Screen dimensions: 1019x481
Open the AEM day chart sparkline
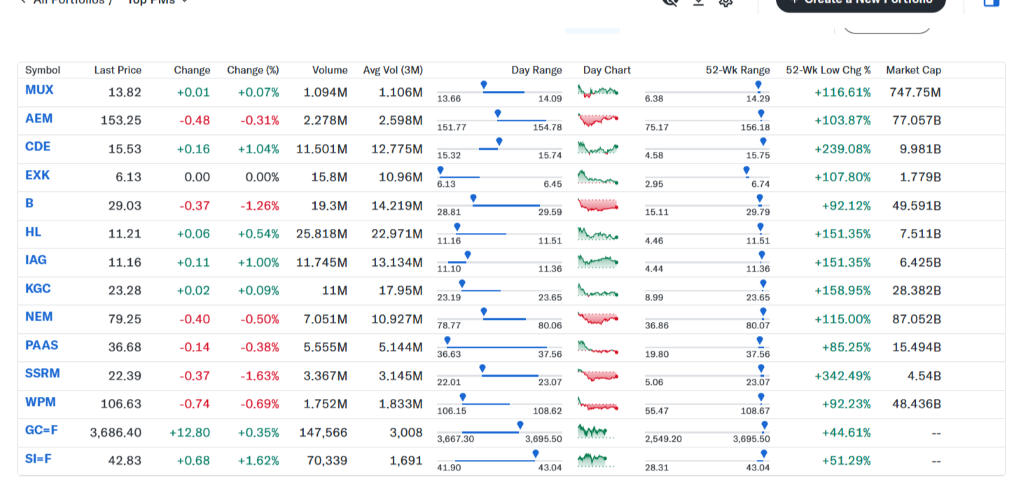coord(598,121)
